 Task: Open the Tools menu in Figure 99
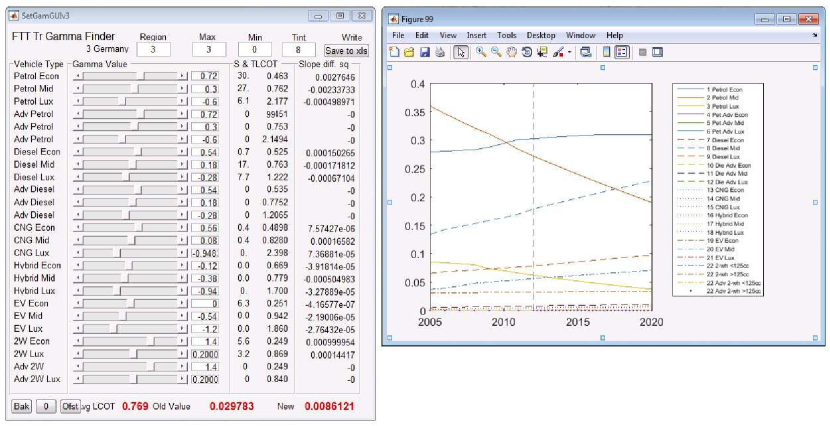click(507, 35)
